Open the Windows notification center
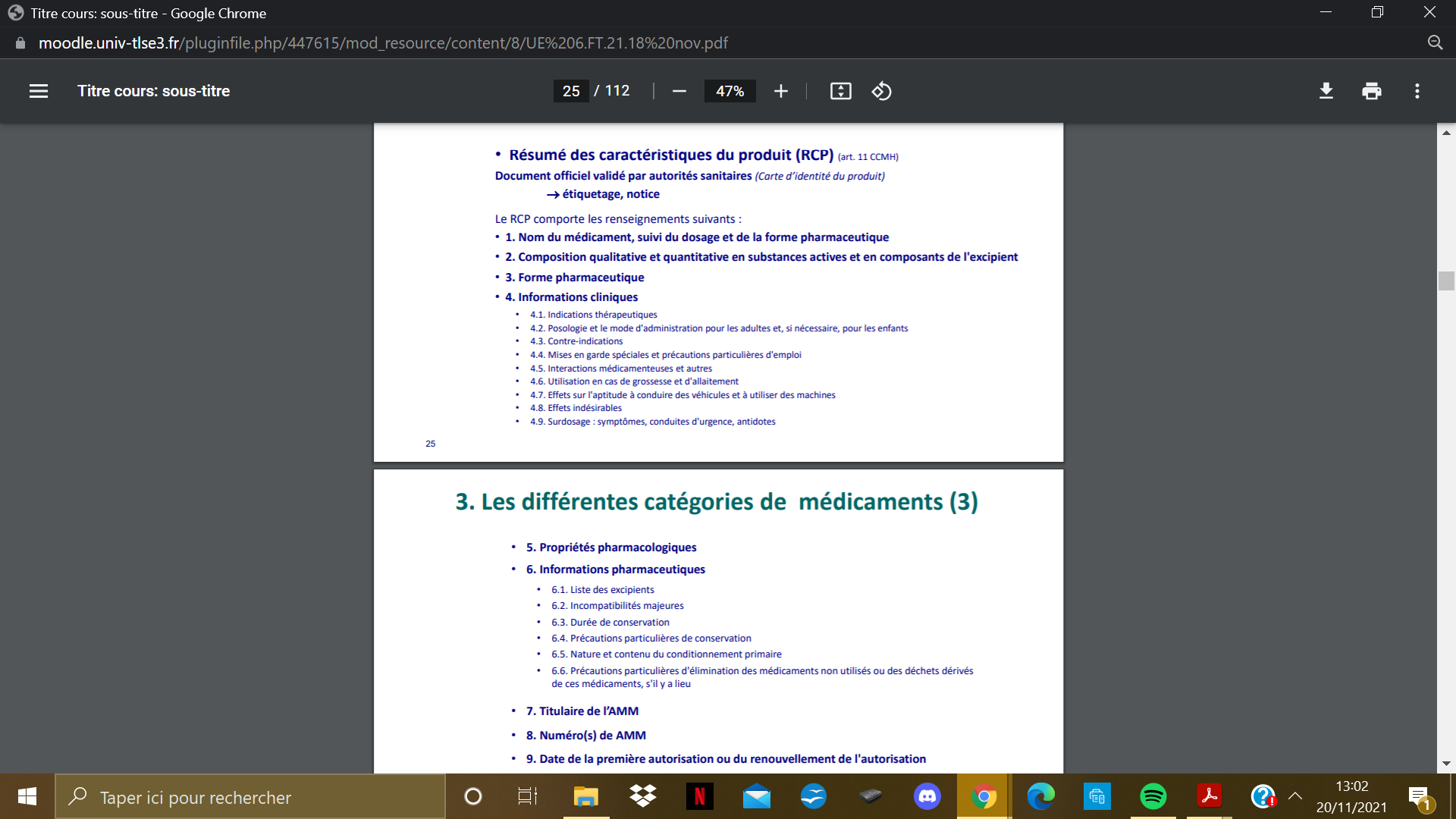Image resolution: width=1456 pixels, height=819 pixels. coord(1418,796)
